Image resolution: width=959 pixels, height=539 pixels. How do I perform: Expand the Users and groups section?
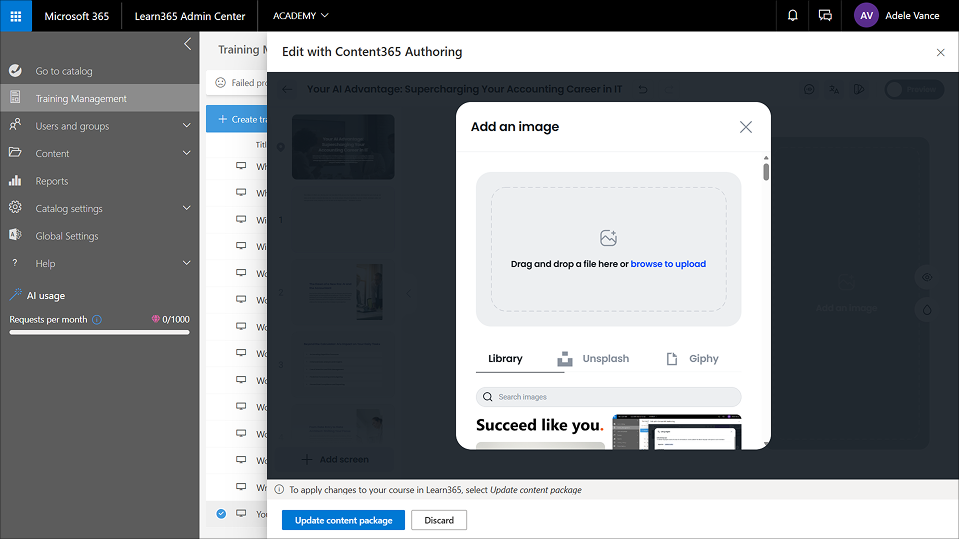186,126
